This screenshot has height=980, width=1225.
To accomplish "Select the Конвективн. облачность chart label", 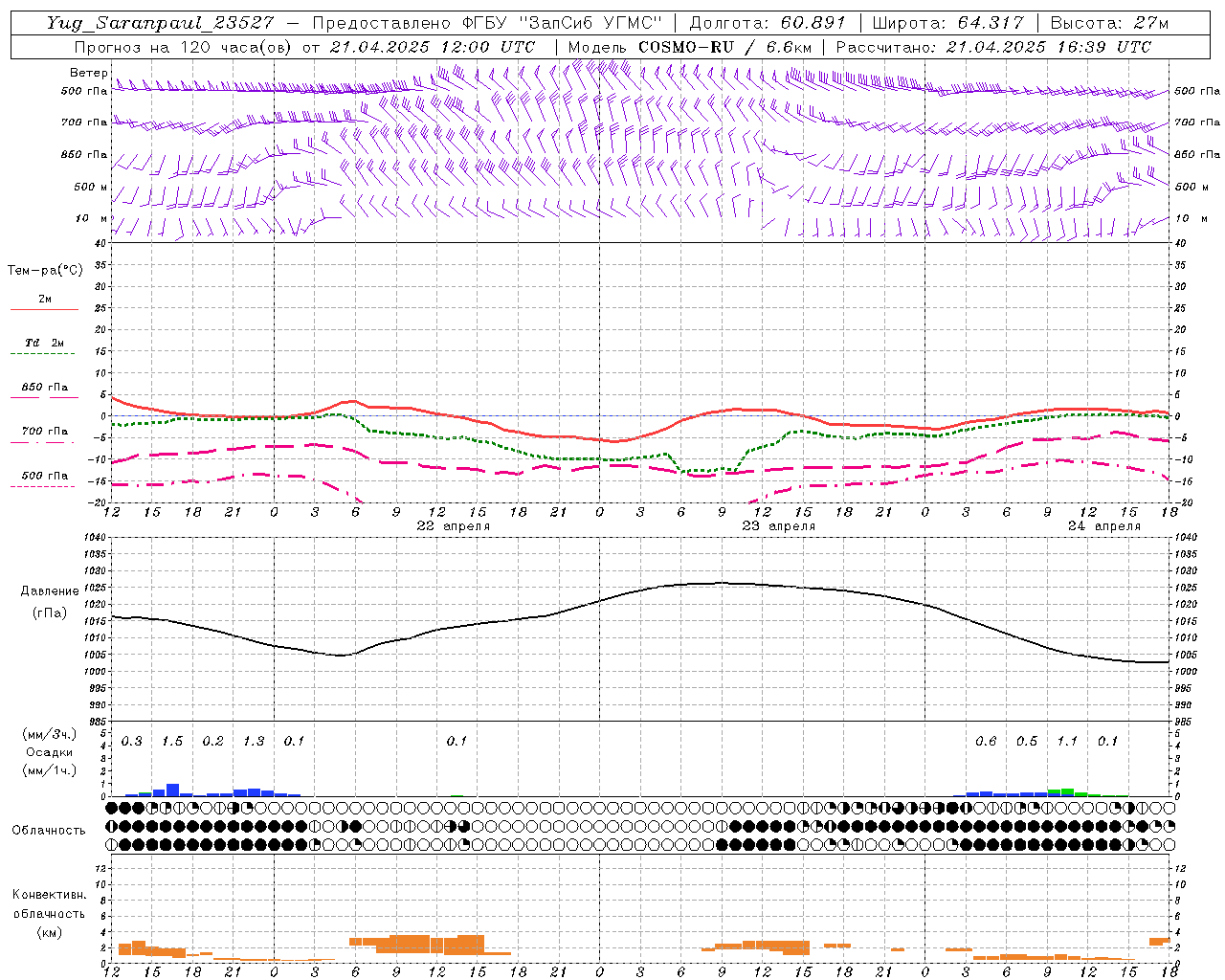I will (49, 904).
